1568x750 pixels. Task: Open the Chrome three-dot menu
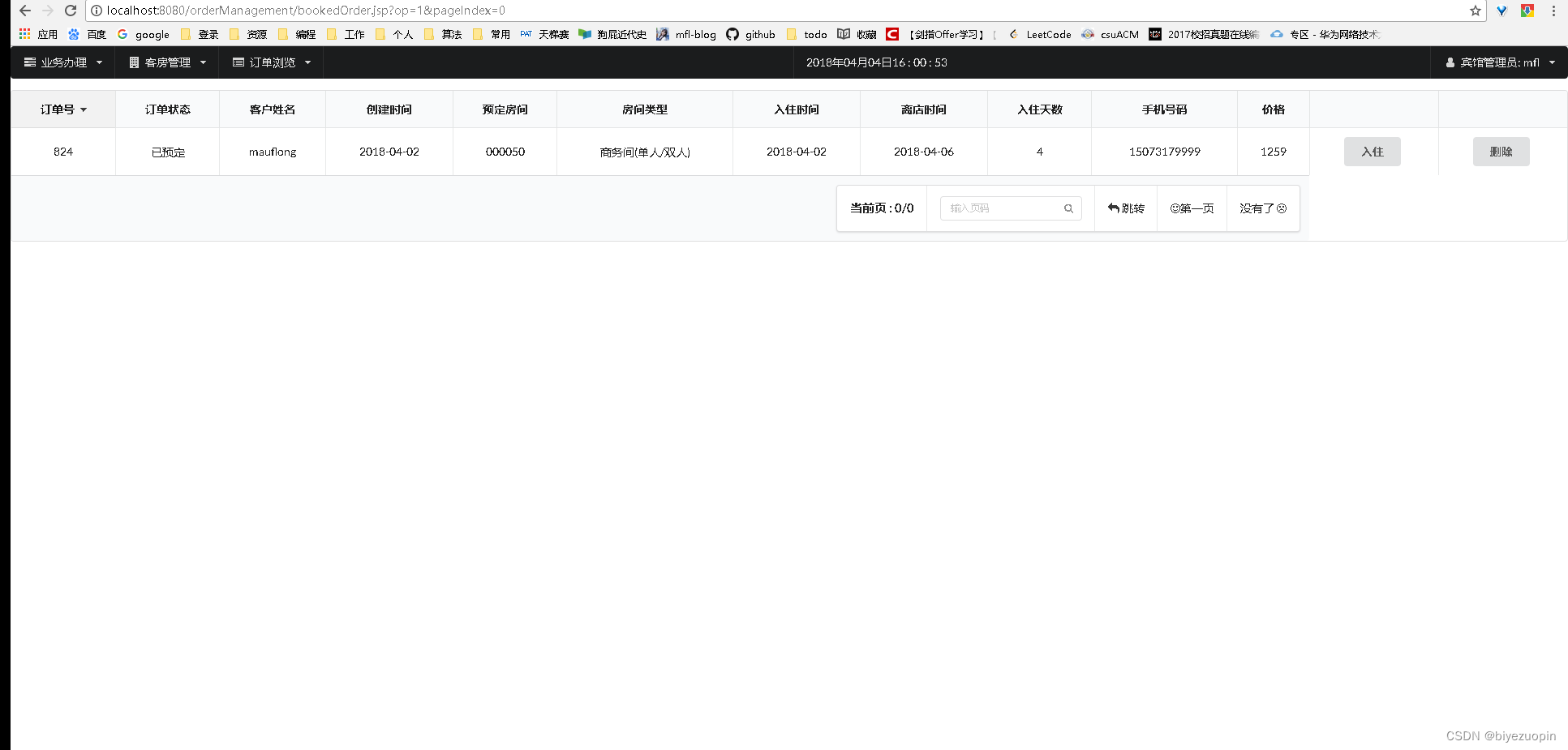tap(1553, 11)
